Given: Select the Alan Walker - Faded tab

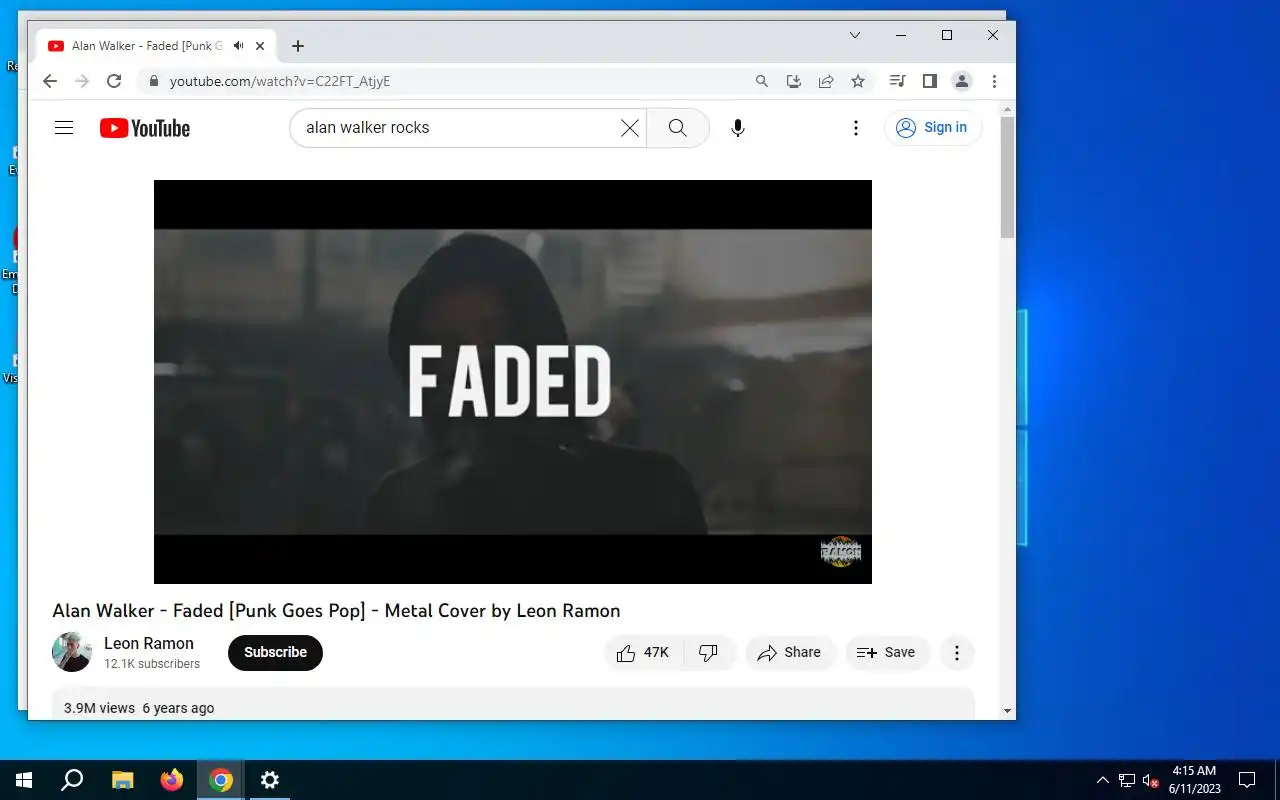Looking at the screenshot, I should 147,46.
